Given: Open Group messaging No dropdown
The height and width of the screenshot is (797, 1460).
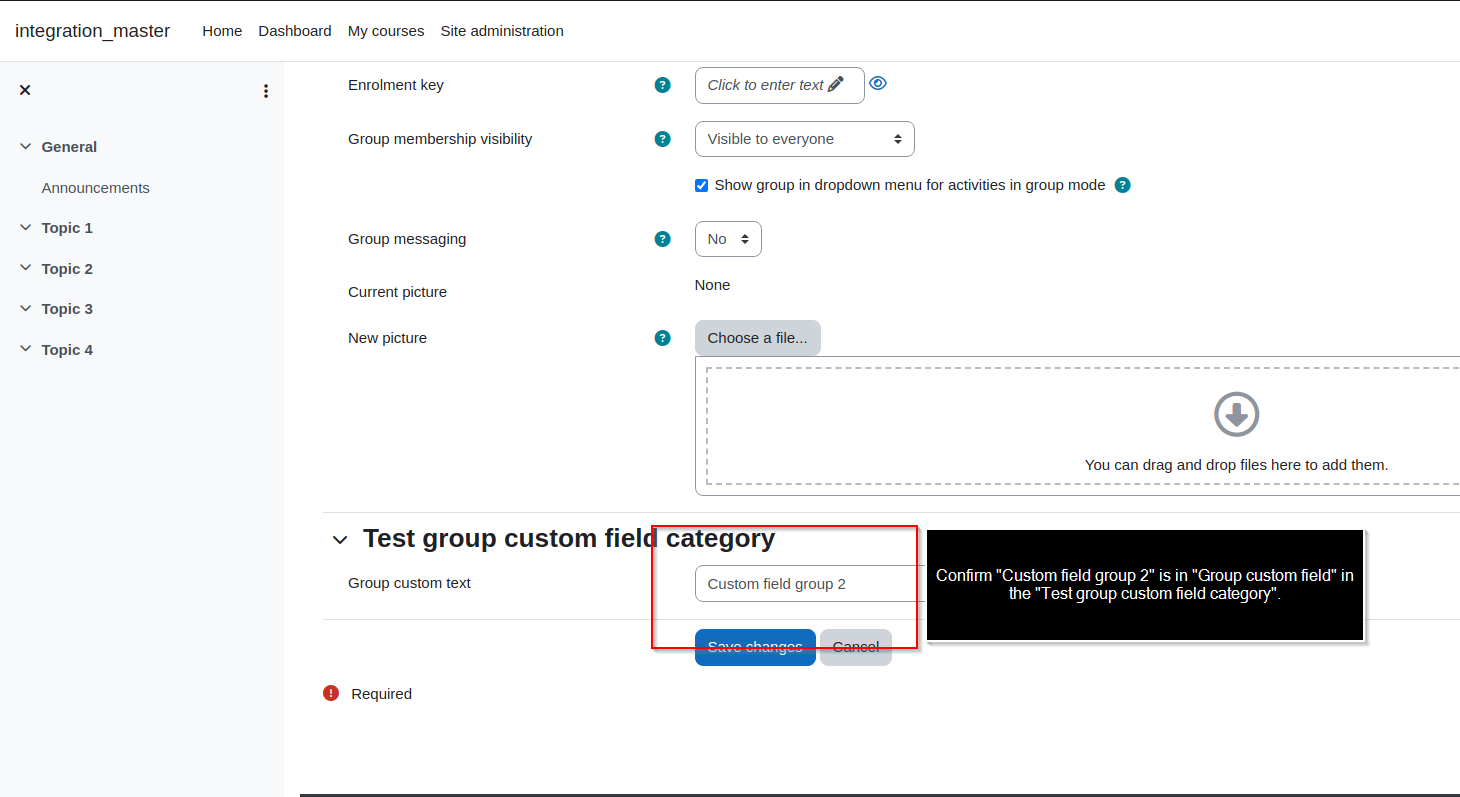Looking at the screenshot, I should click(x=728, y=239).
